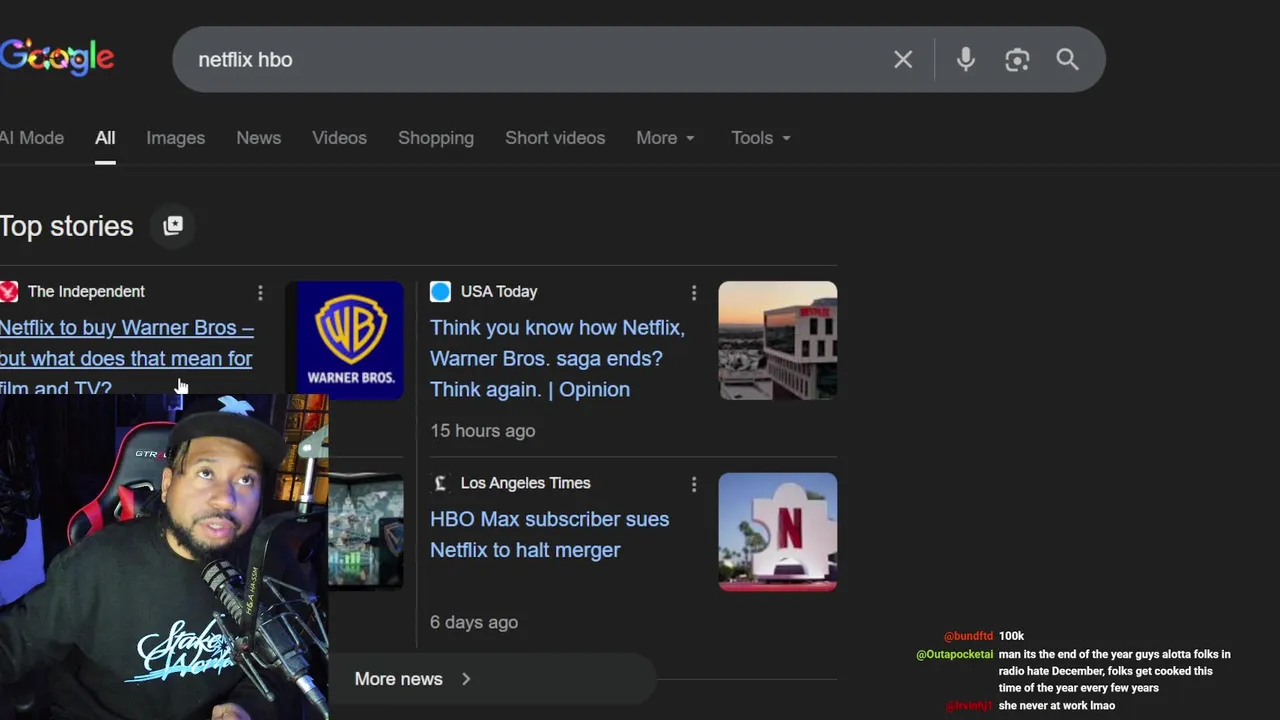This screenshot has width=1280, height=720.
Task: Select the All results tab
Action: (x=105, y=138)
